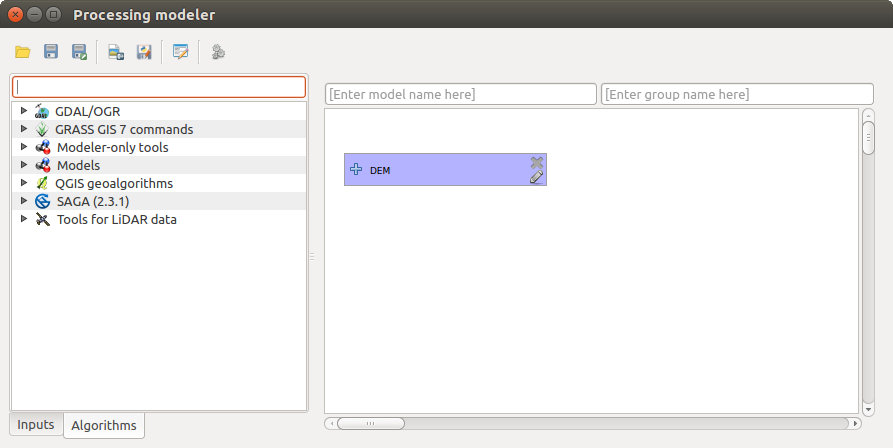Click the Save model as icon
The height and width of the screenshot is (448, 893).
click(78, 52)
